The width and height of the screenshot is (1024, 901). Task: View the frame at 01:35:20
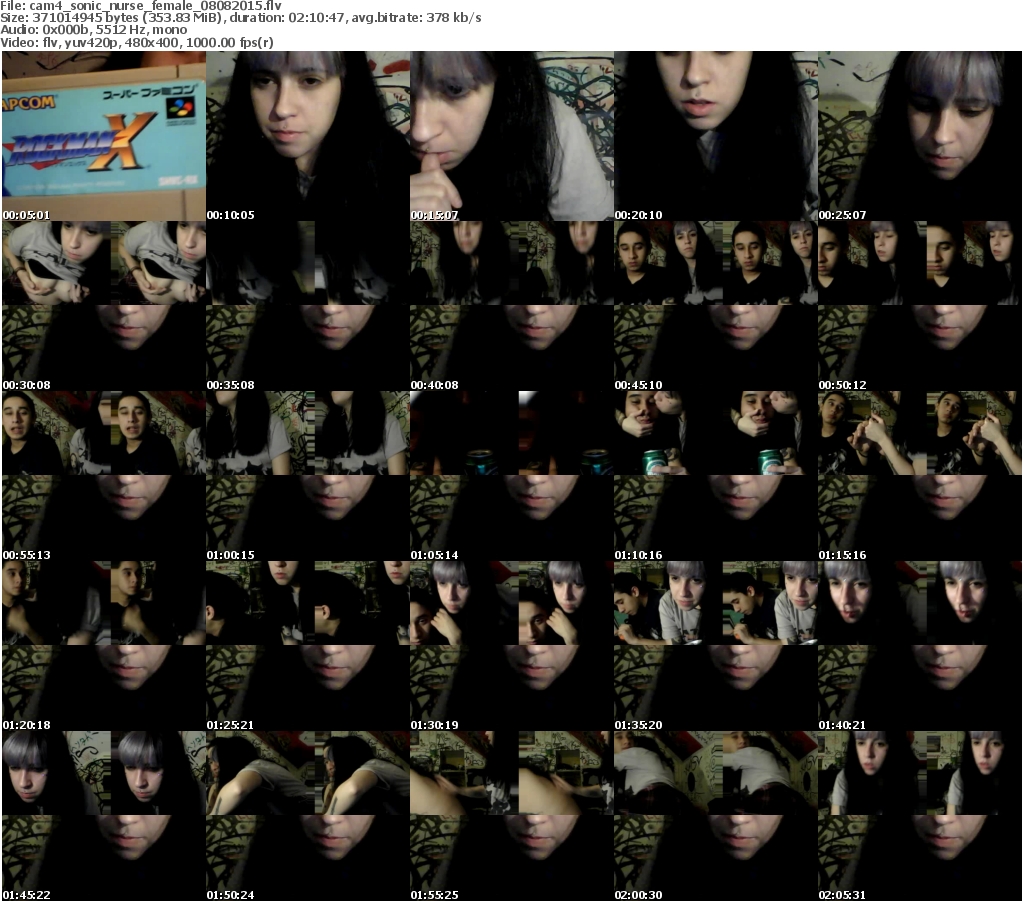point(716,646)
